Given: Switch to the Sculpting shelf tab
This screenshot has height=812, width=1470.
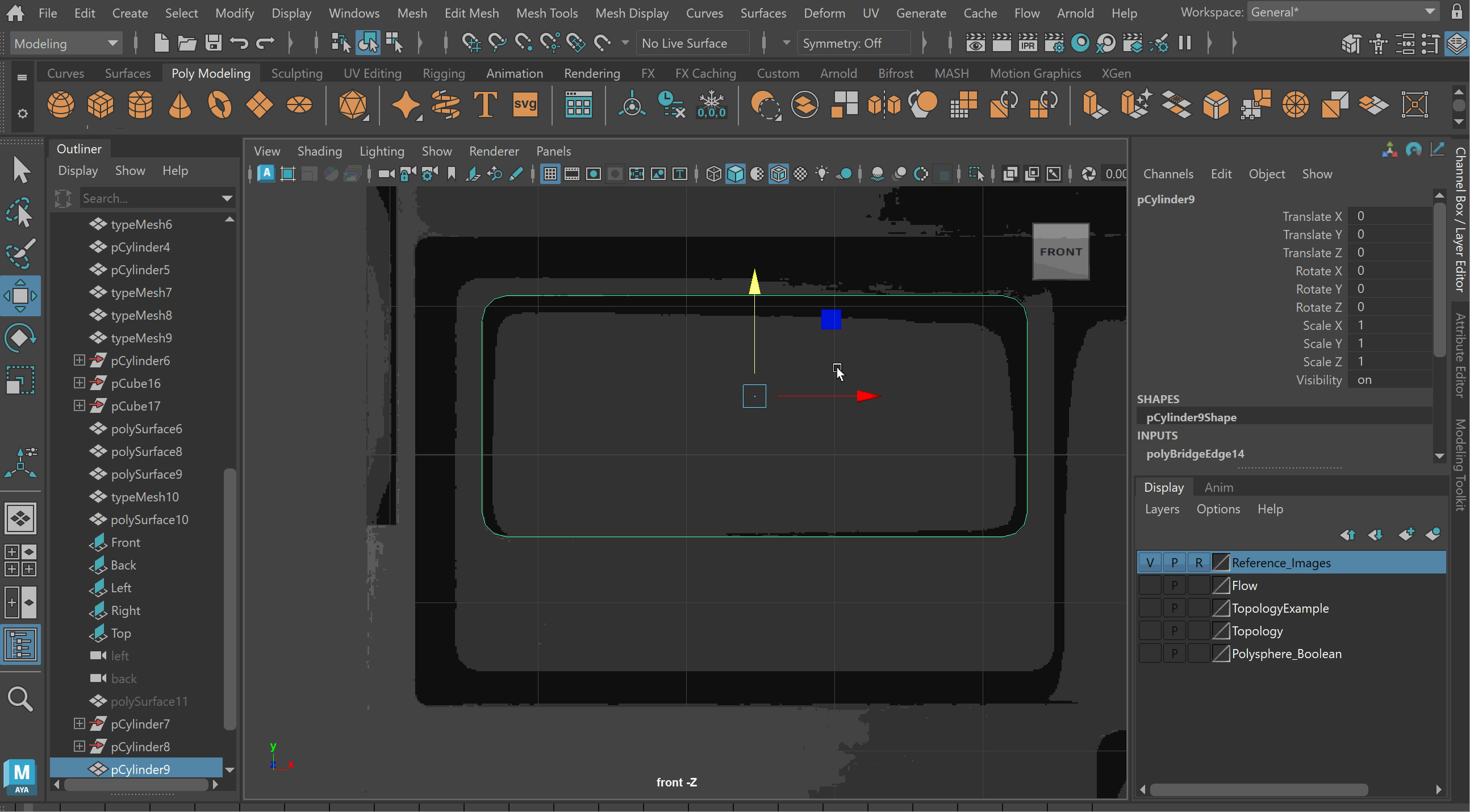Looking at the screenshot, I should coord(296,73).
